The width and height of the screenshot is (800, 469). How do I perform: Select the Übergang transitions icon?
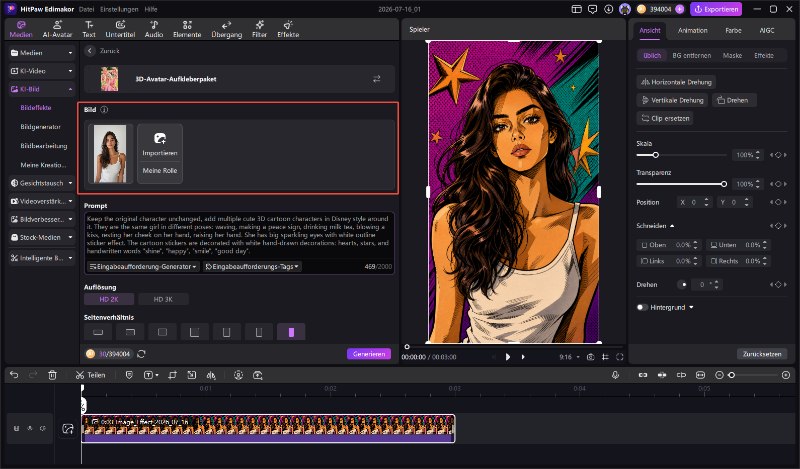click(227, 29)
